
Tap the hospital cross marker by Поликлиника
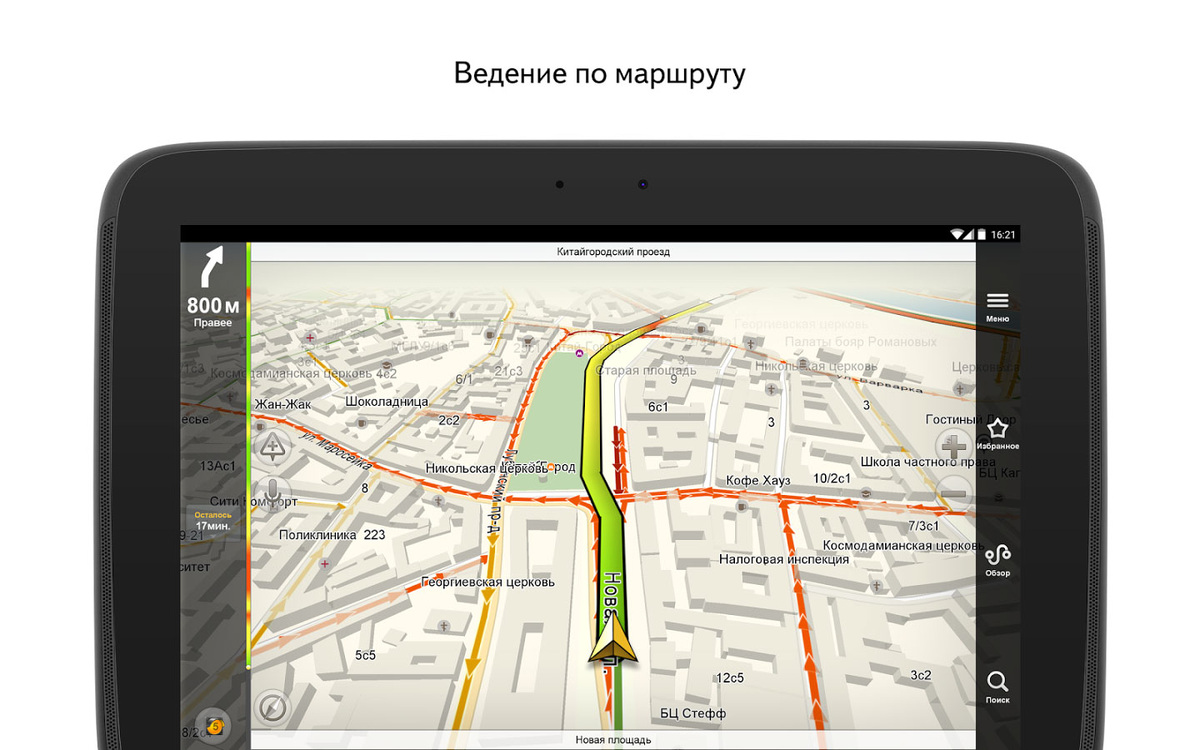point(324,564)
